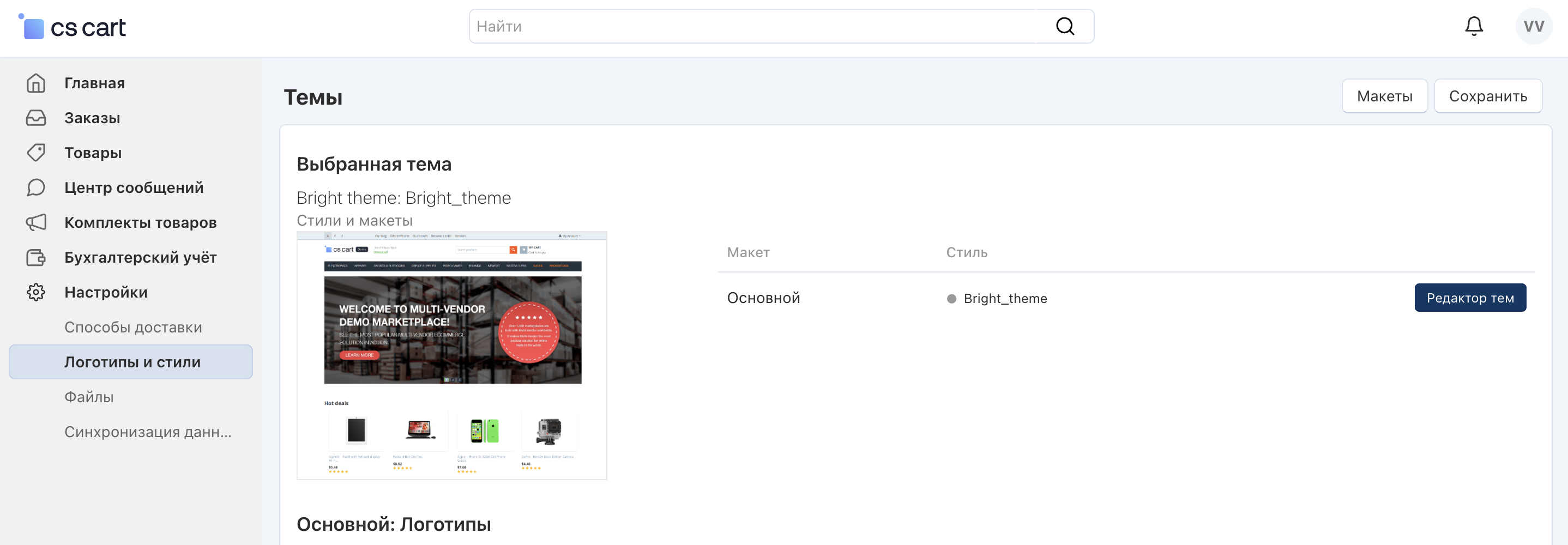Image resolution: width=1568 pixels, height=545 pixels.
Task: Click the megaphone icon for Комплекты товаров
Action: pos(36,222)
